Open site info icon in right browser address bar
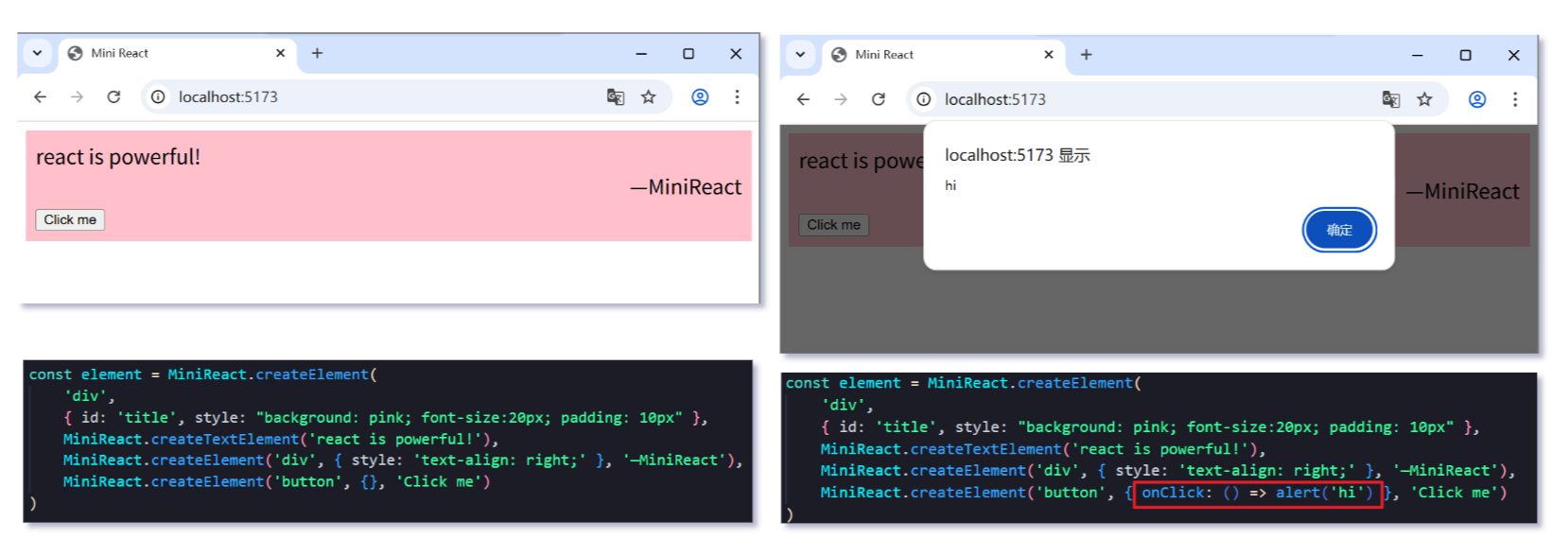This screenshot has width=1568, height=556. click(923, 99)
